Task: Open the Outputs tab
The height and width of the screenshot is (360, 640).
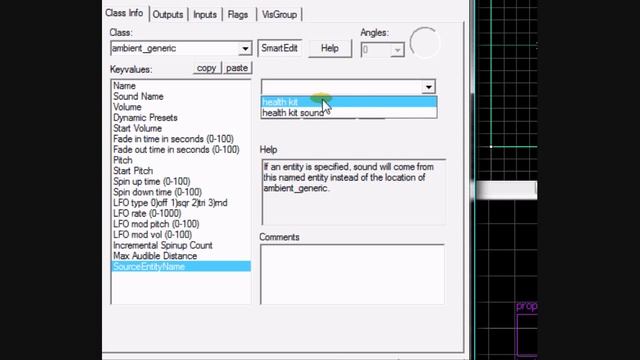Action: point(168,15)
